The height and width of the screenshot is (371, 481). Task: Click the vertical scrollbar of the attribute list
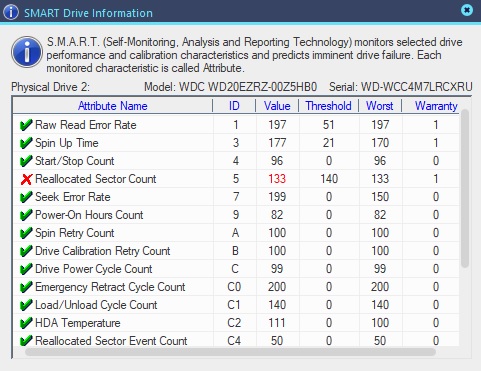[x=465, y=188]
